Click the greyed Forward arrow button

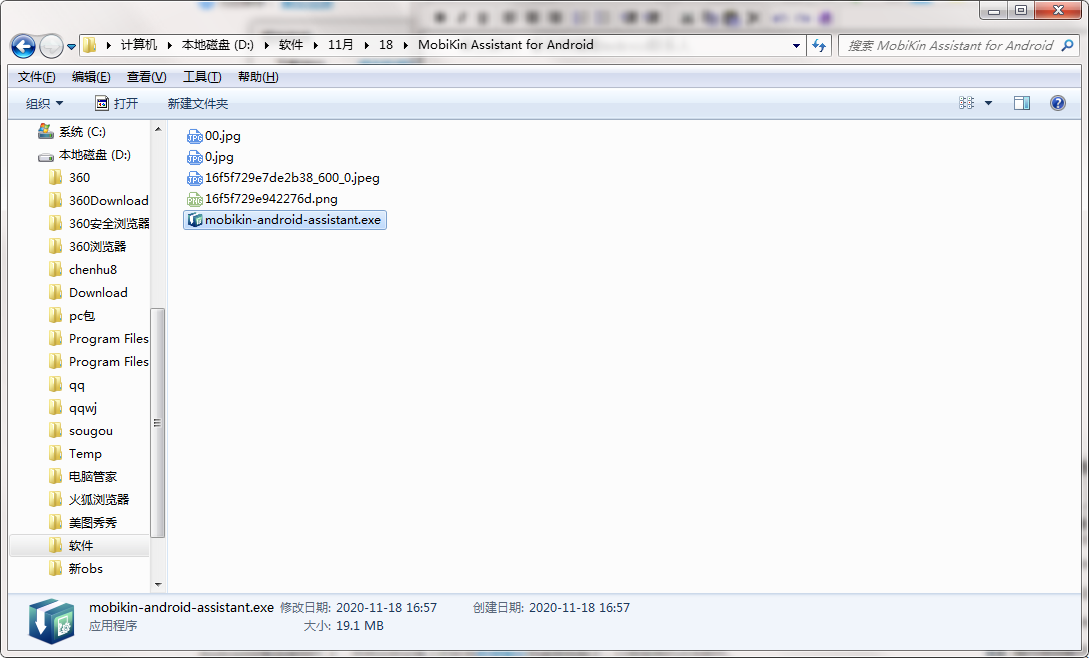[51, 47]
